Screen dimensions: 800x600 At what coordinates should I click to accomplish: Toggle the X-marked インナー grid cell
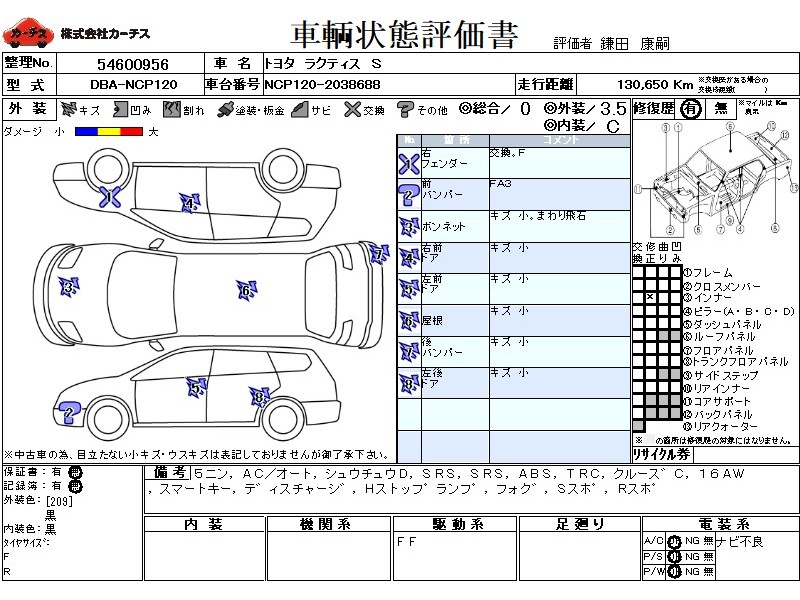(x=650, y=297)
